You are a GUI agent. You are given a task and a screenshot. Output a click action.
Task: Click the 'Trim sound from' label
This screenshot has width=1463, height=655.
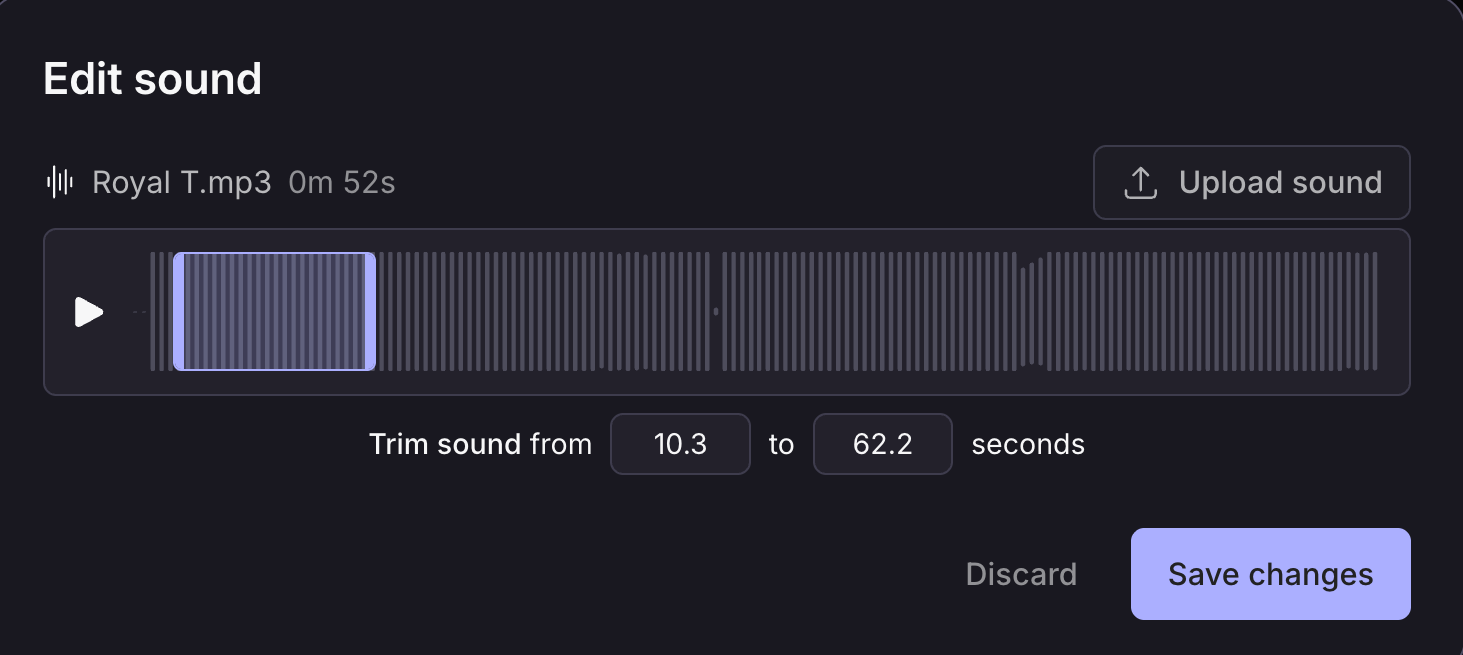click(481, 444)
